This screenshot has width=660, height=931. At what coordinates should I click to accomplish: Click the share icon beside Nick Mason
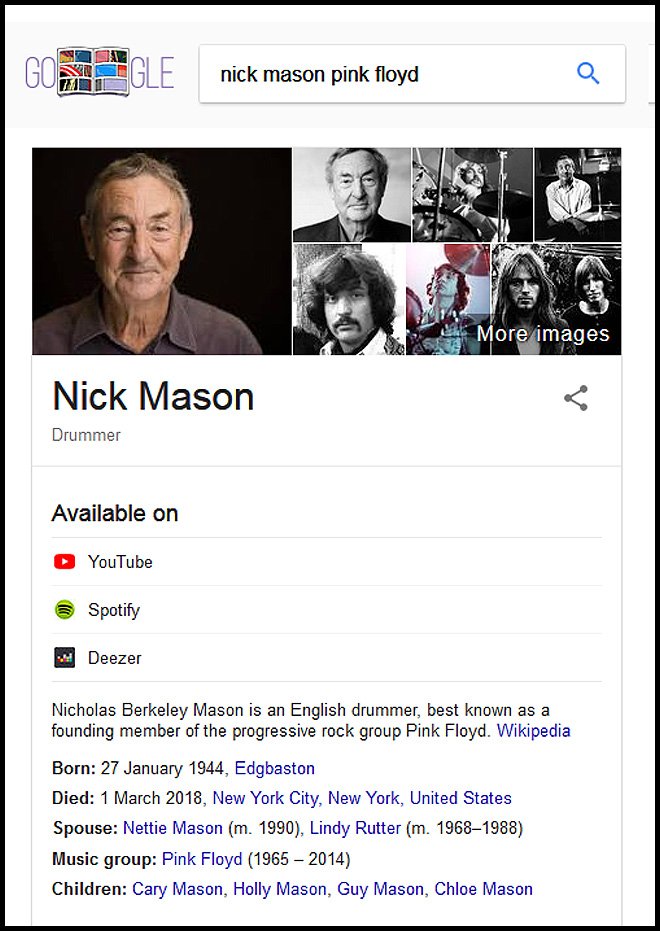tap(576, 398)
